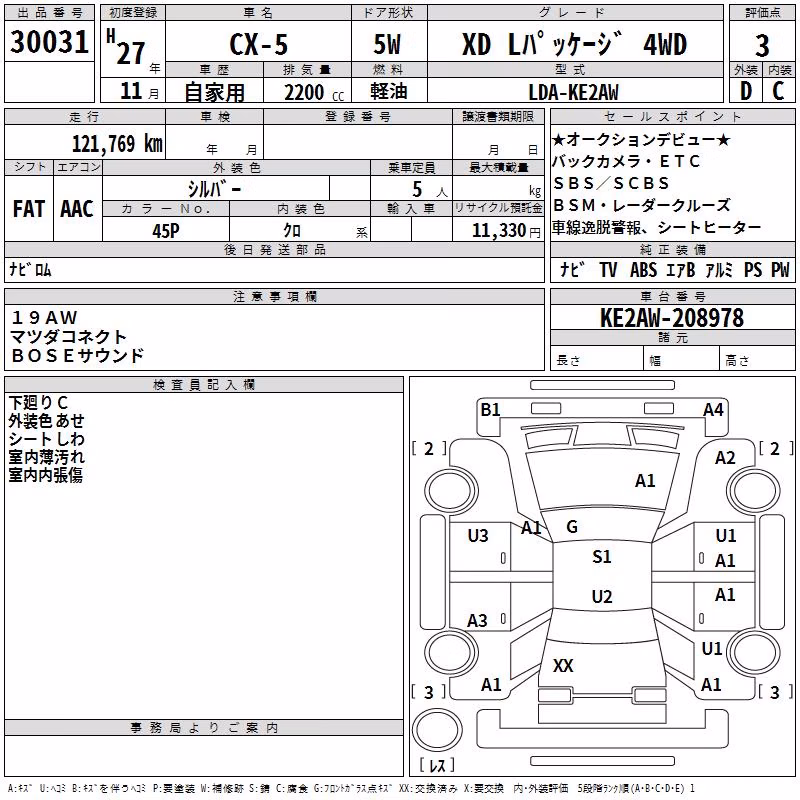Viewport: 800px width, 800px height.
Task: Click the PW equipment item
Action: (x=780, y=270)
